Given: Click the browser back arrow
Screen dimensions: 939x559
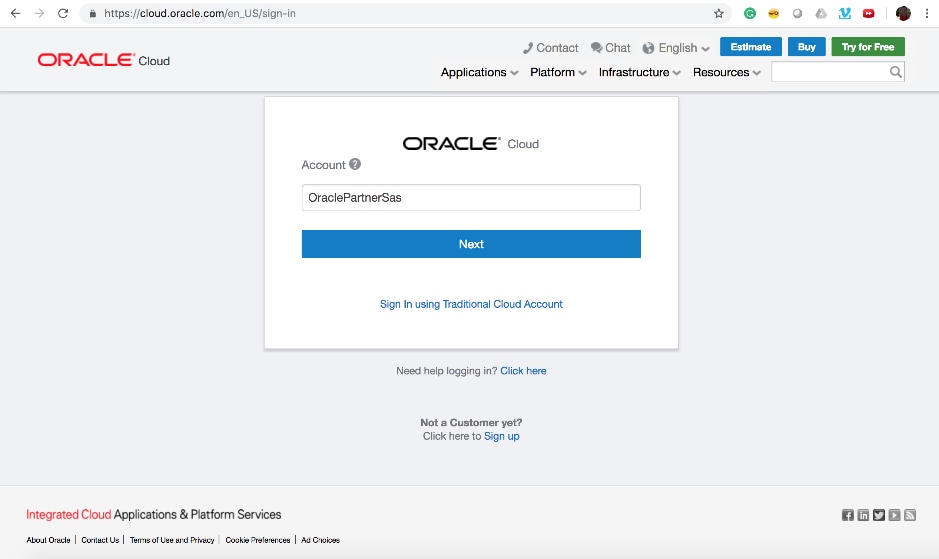Looking at the screenshot, I should [16, 13].
